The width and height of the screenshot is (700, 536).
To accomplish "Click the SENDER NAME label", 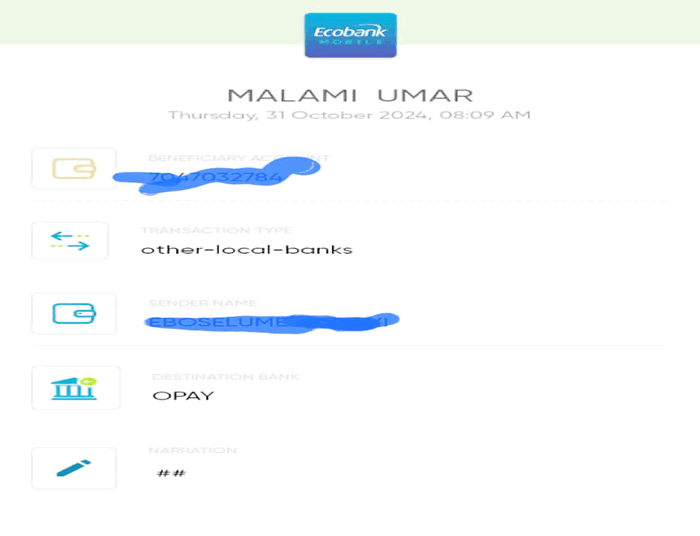I will coord(202,303).
